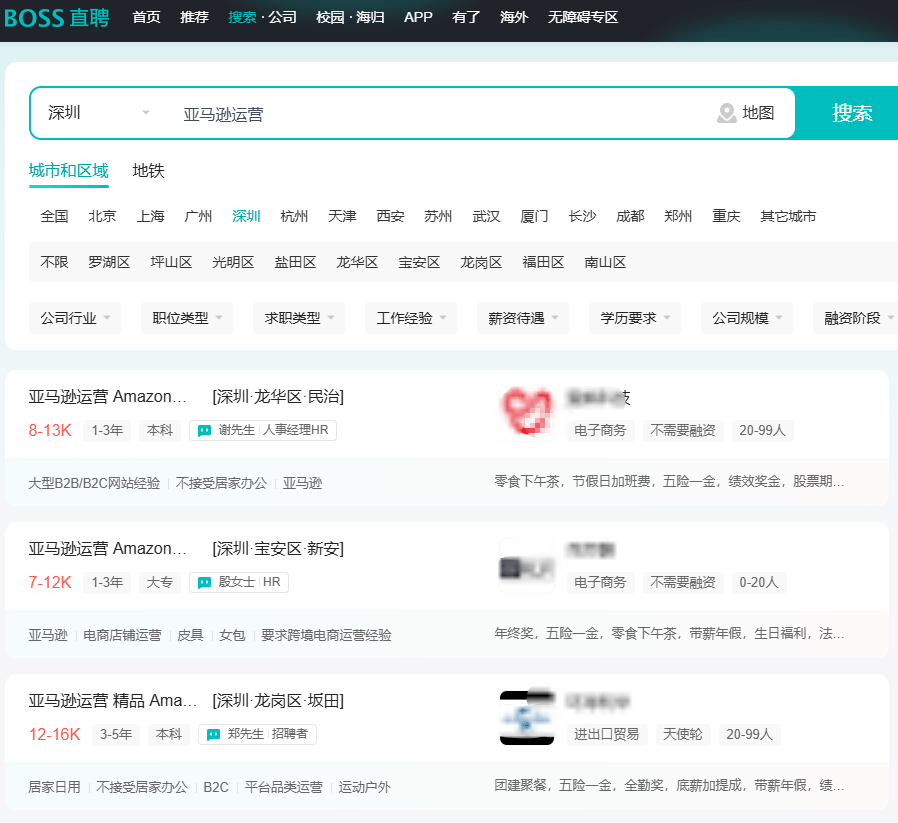Filter by 龙岗区 district
This screenshot has height=823, width=898.
[481, 262]
